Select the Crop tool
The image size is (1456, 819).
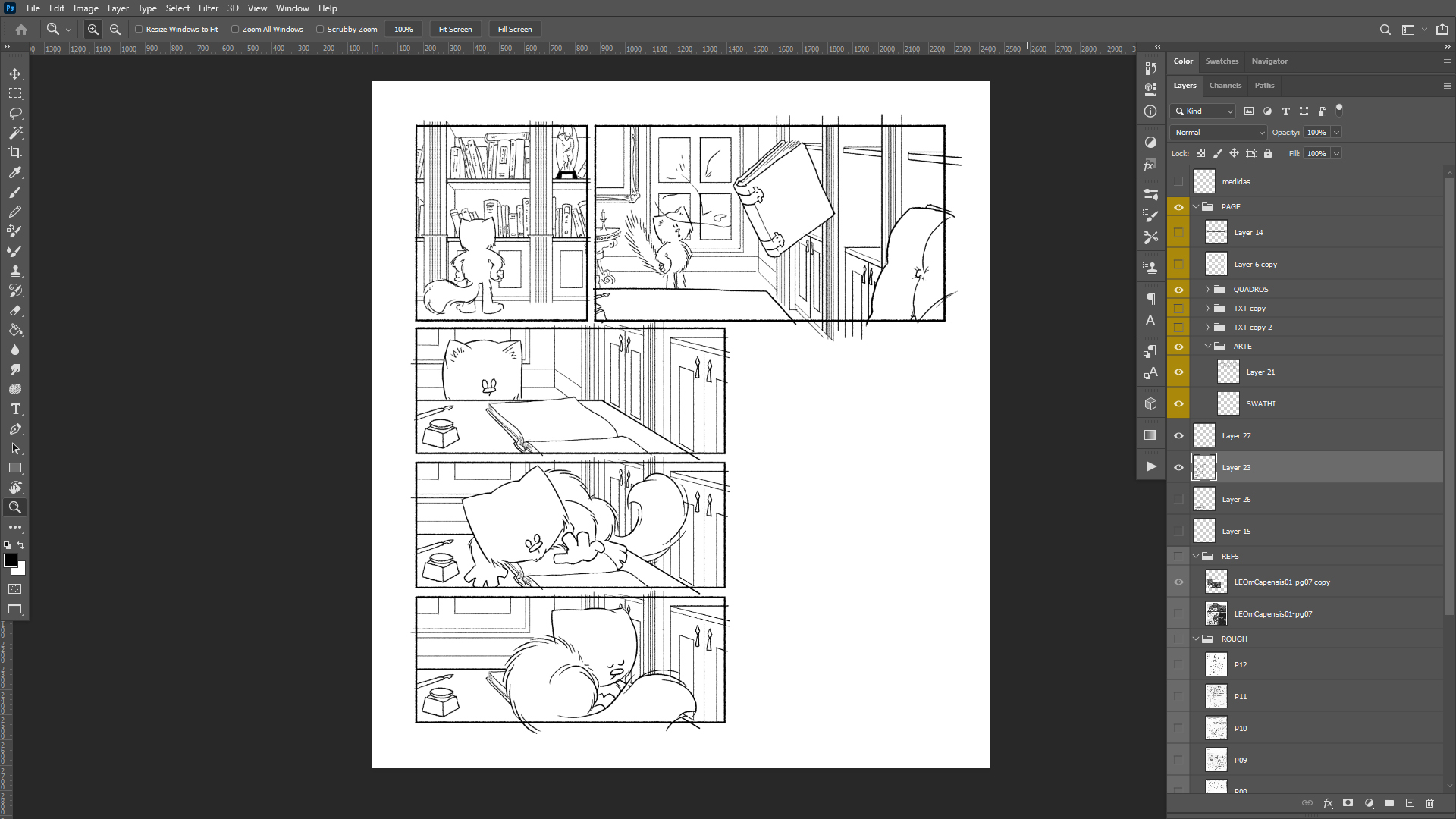(15, 152)
